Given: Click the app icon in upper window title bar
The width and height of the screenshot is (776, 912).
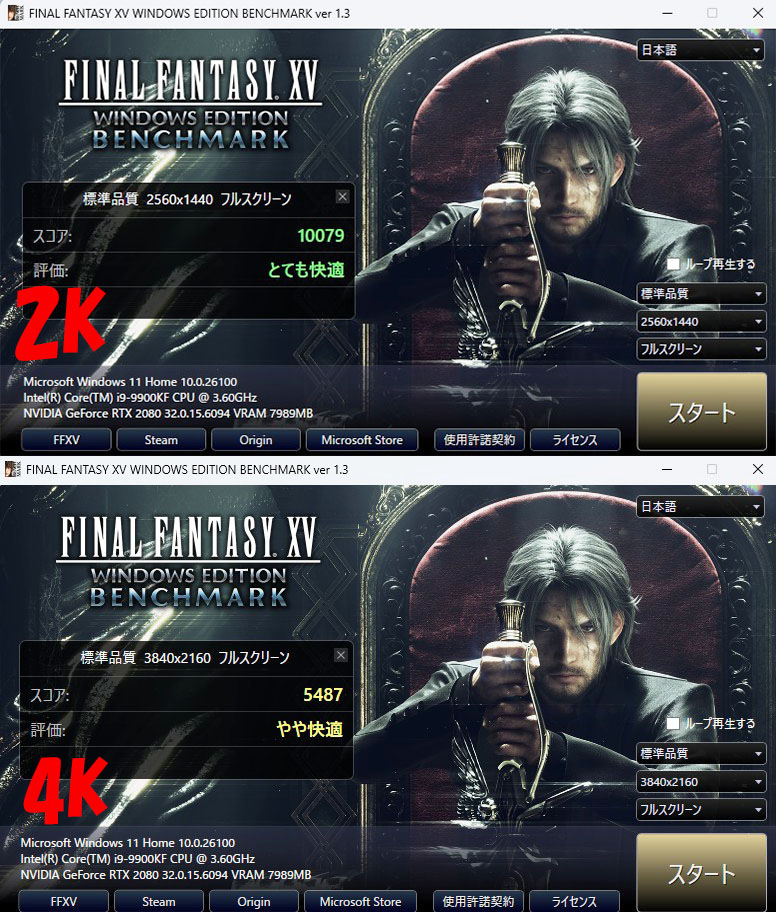Looking at the screenshot, I should [x=15, y=13].
